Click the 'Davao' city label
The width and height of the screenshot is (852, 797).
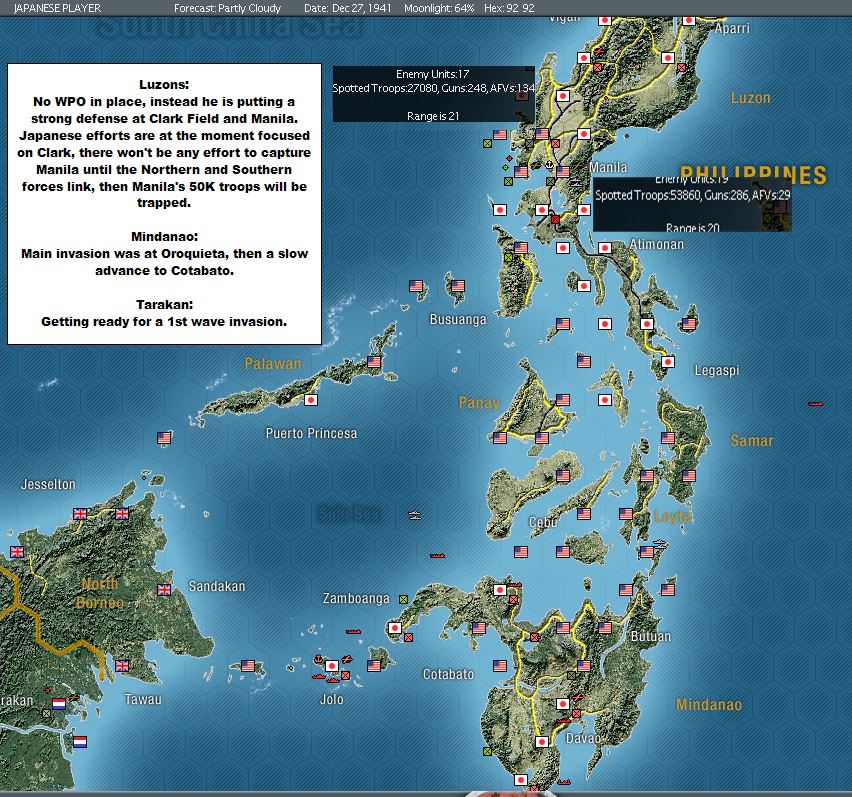click(583, 738)
